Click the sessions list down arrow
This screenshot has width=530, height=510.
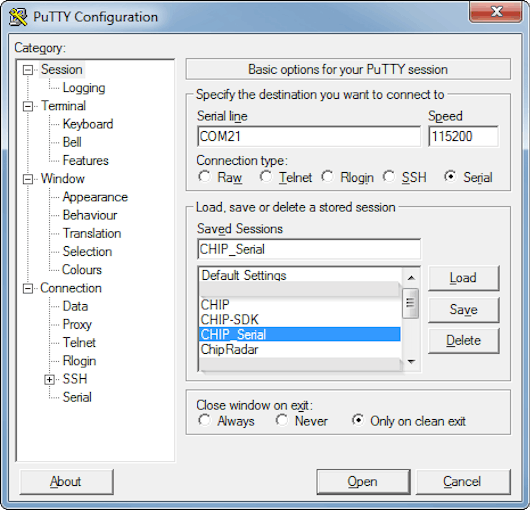411,362
